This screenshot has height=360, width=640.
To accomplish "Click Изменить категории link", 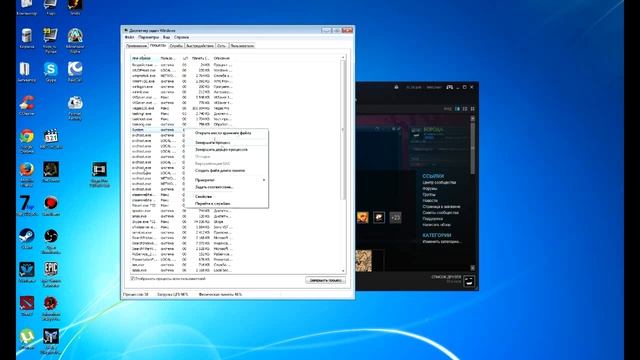I will coord(442,242).
